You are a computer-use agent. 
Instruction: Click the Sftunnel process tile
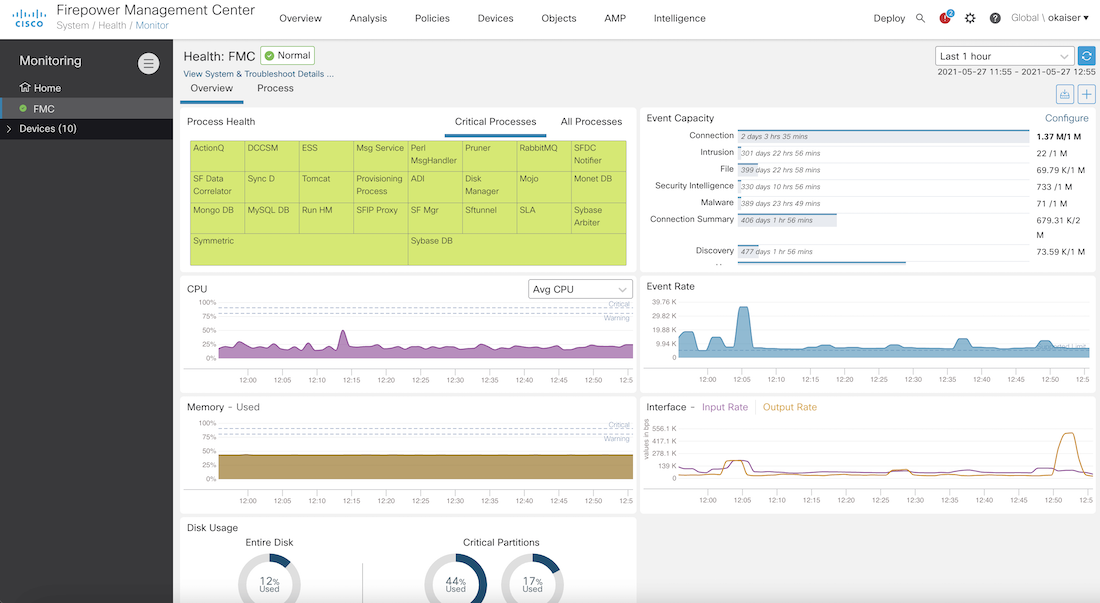pyautogui.click(x=490, y=218)
